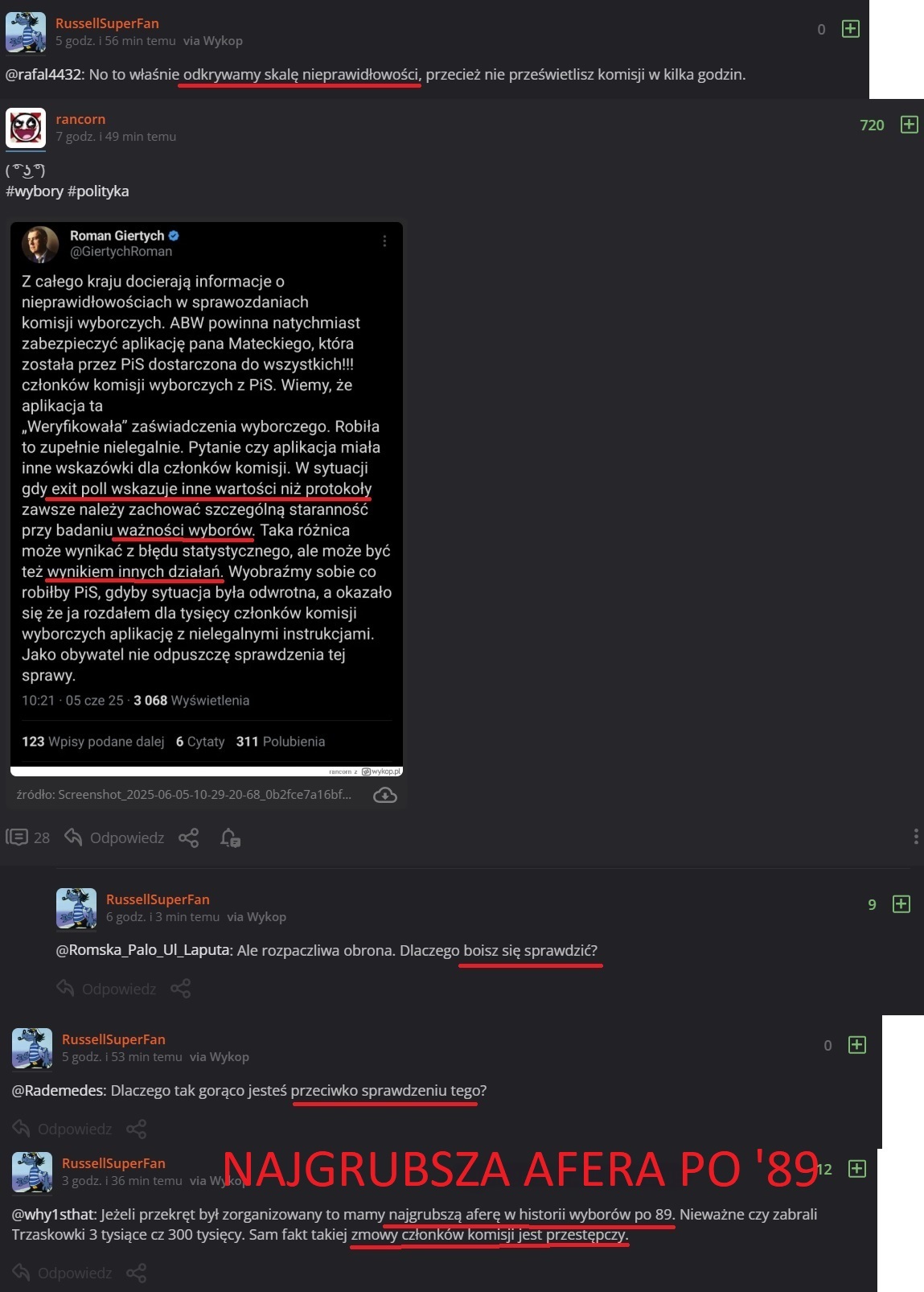Open the embedded Roman Giertych tweet image
The width and height of the screenshot is (924, 1292).
coord(207,499)
